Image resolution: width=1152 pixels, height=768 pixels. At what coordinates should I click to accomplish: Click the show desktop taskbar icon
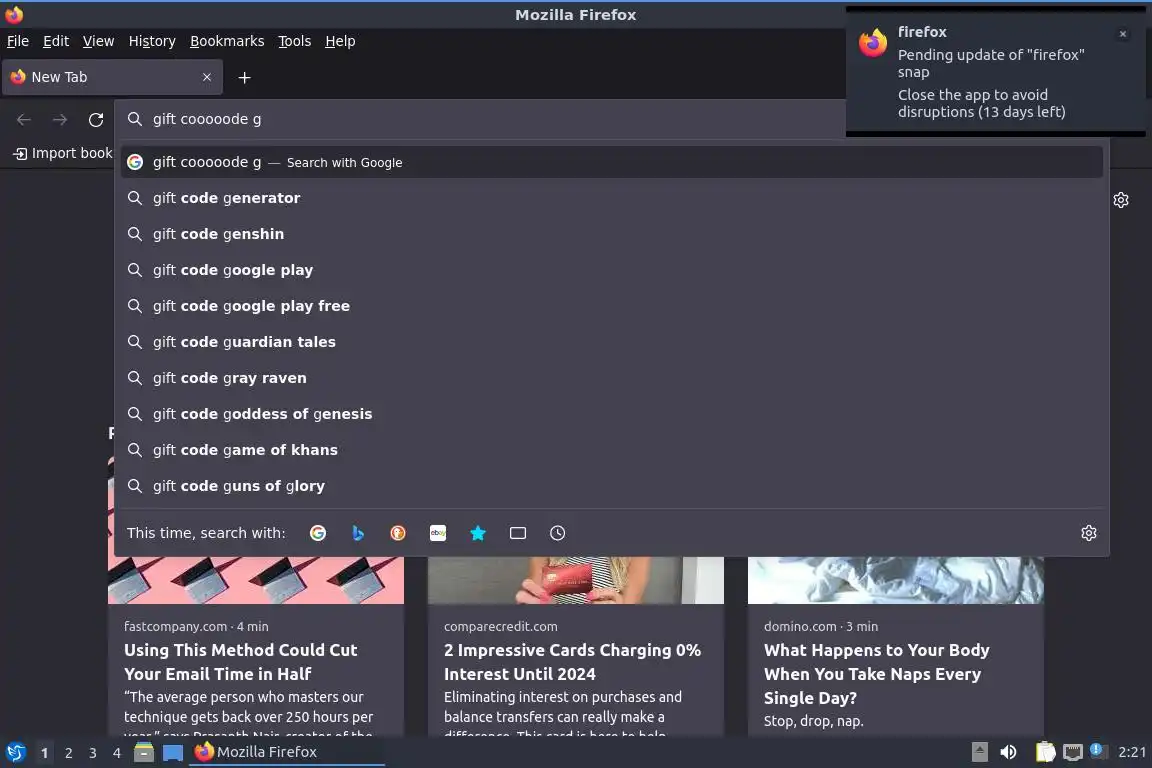tap(173, 752)
